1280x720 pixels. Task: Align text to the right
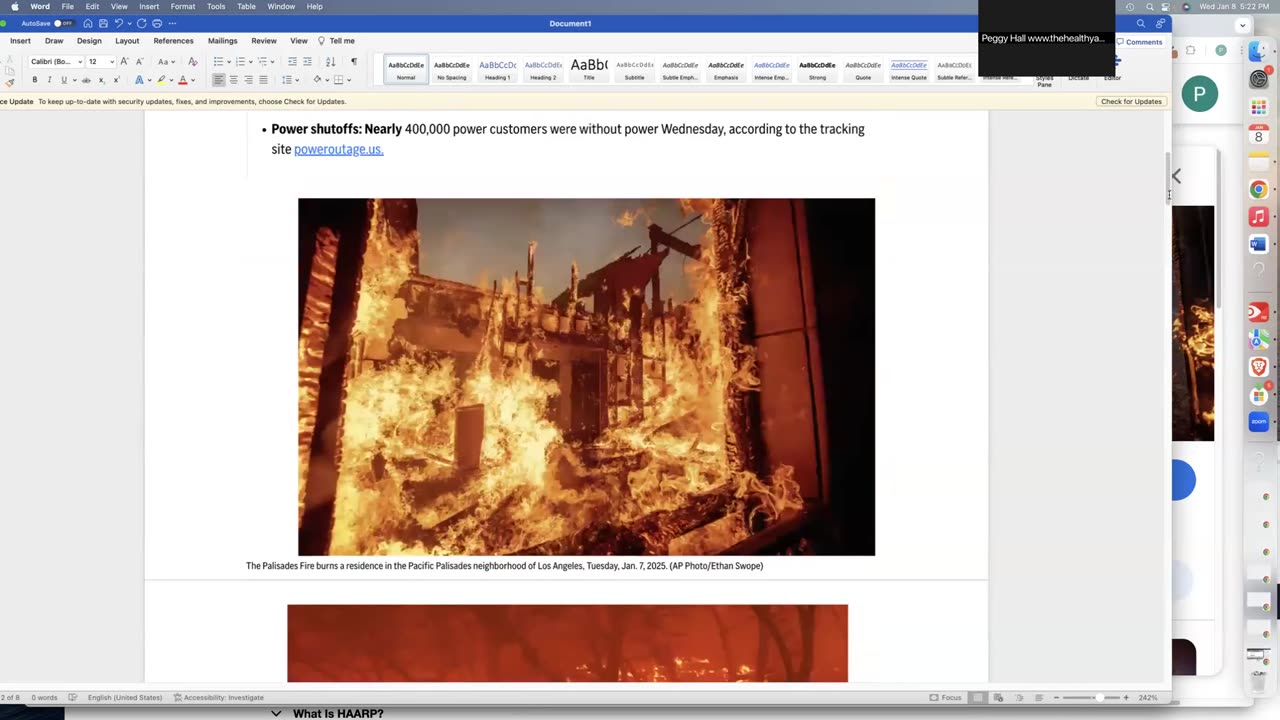point(248,80)
